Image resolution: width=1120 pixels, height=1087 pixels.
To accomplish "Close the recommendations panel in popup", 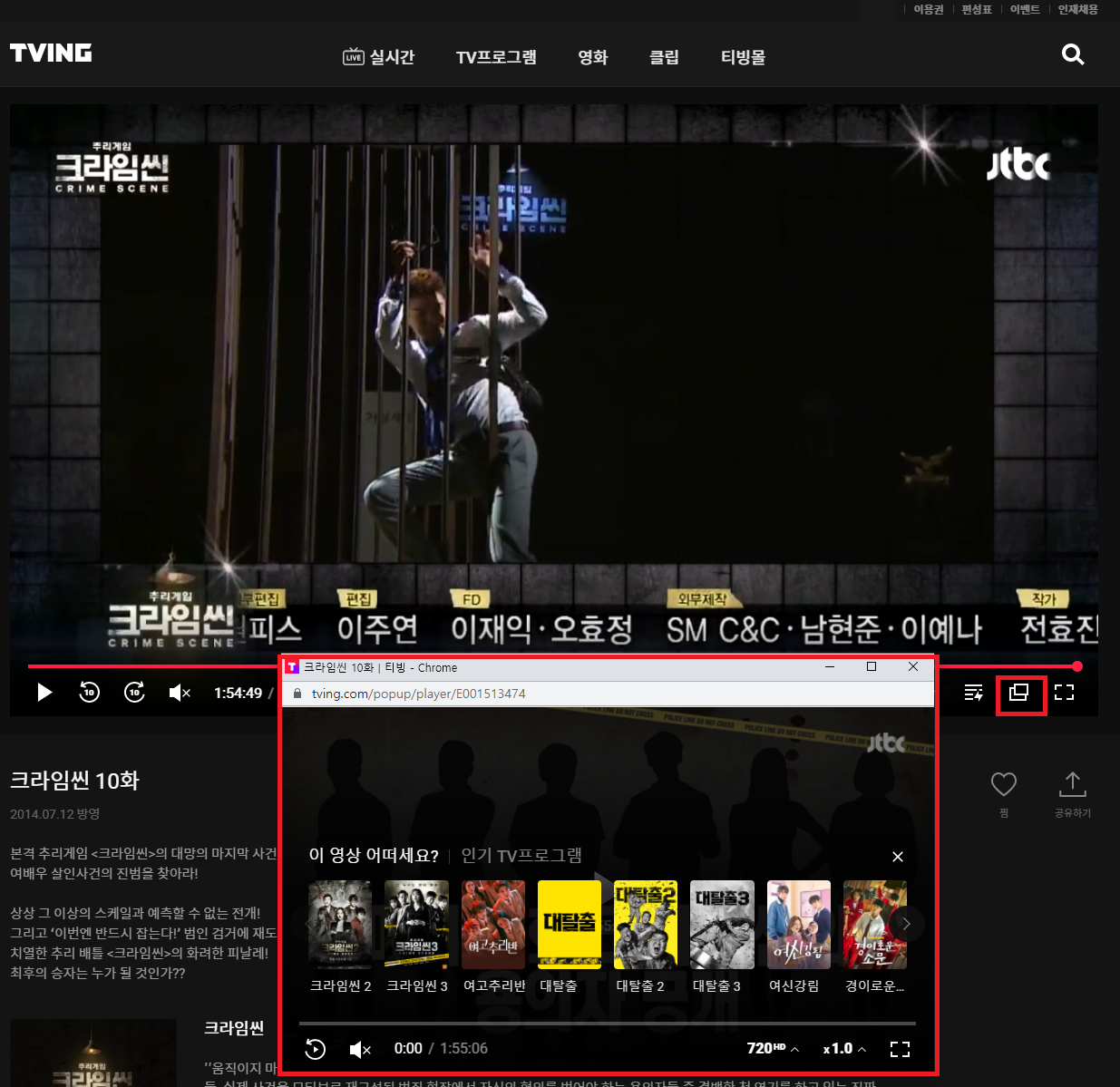I will (898, 857).
